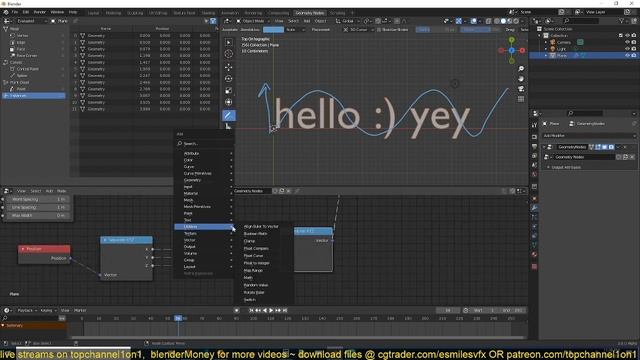Choose Math from Utilities submenu
This screenshot has width=640, height=360.
[x=248, y=278]
